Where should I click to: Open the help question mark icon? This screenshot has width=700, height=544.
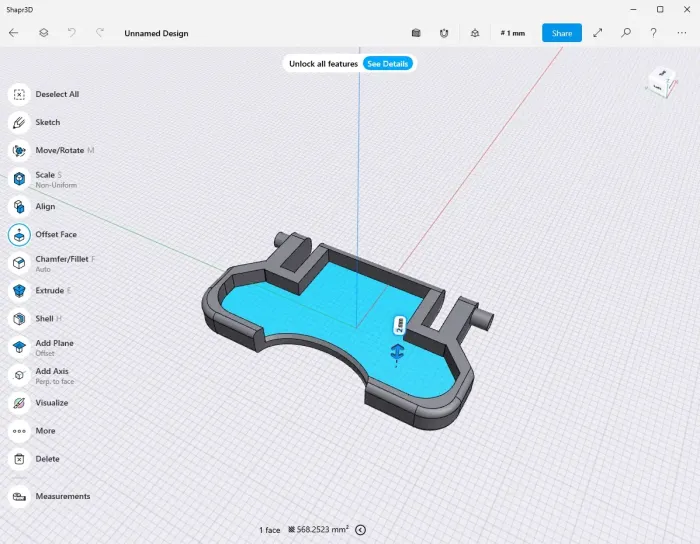coord(654,33)
